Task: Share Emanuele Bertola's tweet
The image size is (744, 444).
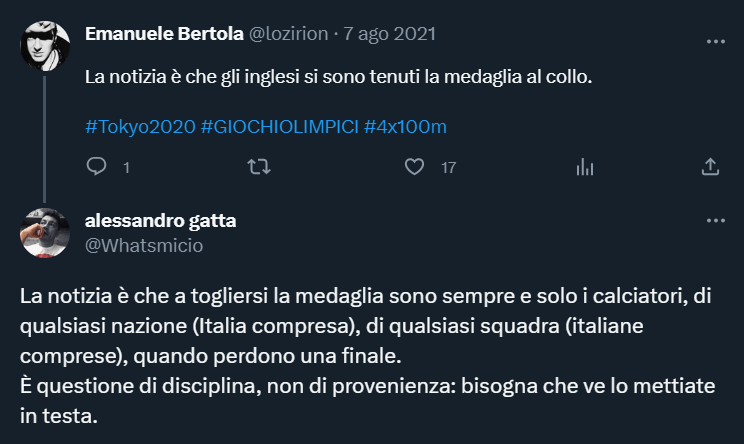Action: pos(711,167)
